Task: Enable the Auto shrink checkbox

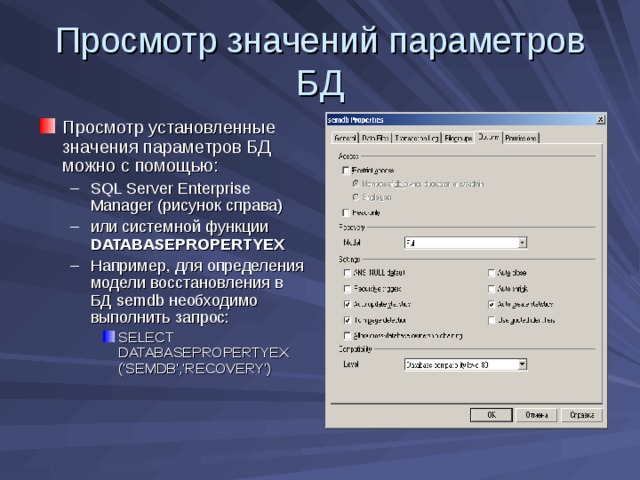Action: pos(492,288)
